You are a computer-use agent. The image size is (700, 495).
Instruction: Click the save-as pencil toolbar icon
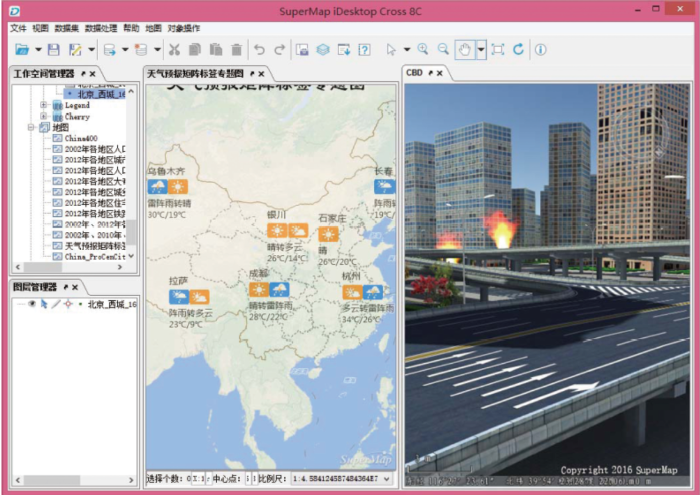[x=75, y=50]
